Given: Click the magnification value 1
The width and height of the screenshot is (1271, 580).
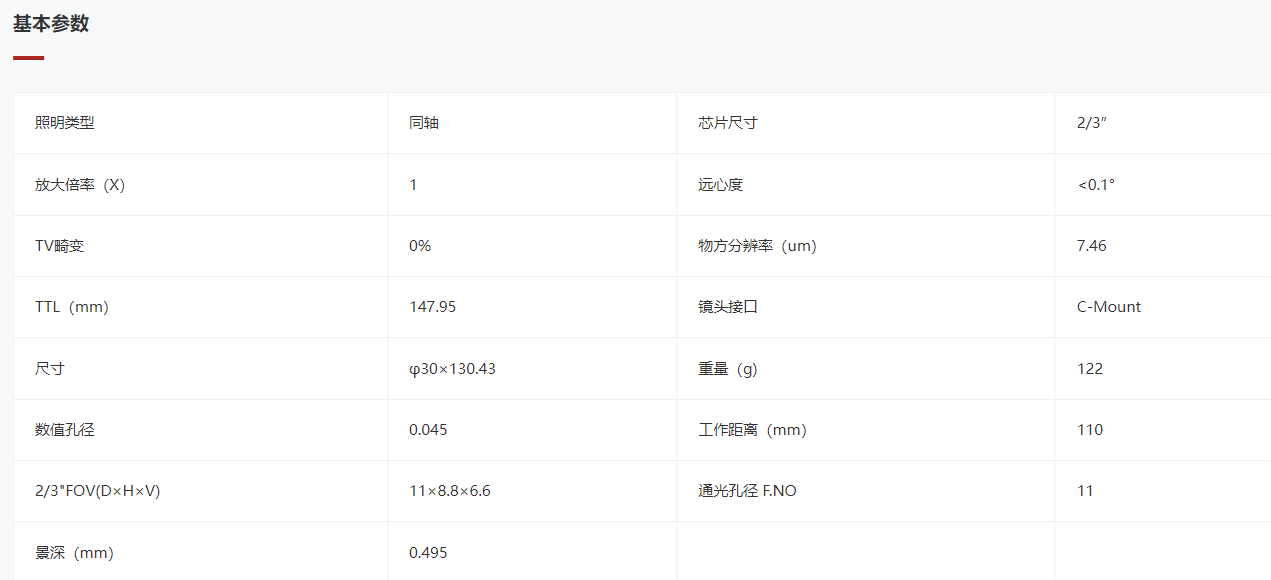Looking at the screenshot, I should point(413,185).
